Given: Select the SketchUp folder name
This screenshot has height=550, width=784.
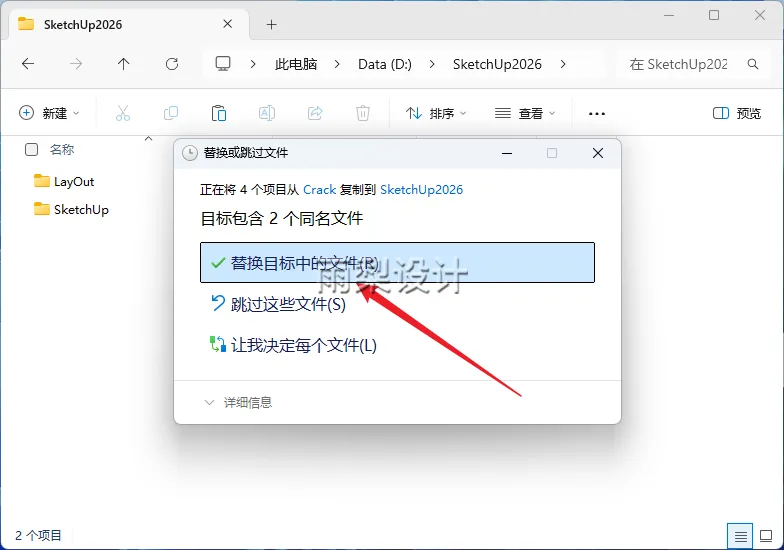Looking at the screenshot, I should click(81, 209).
